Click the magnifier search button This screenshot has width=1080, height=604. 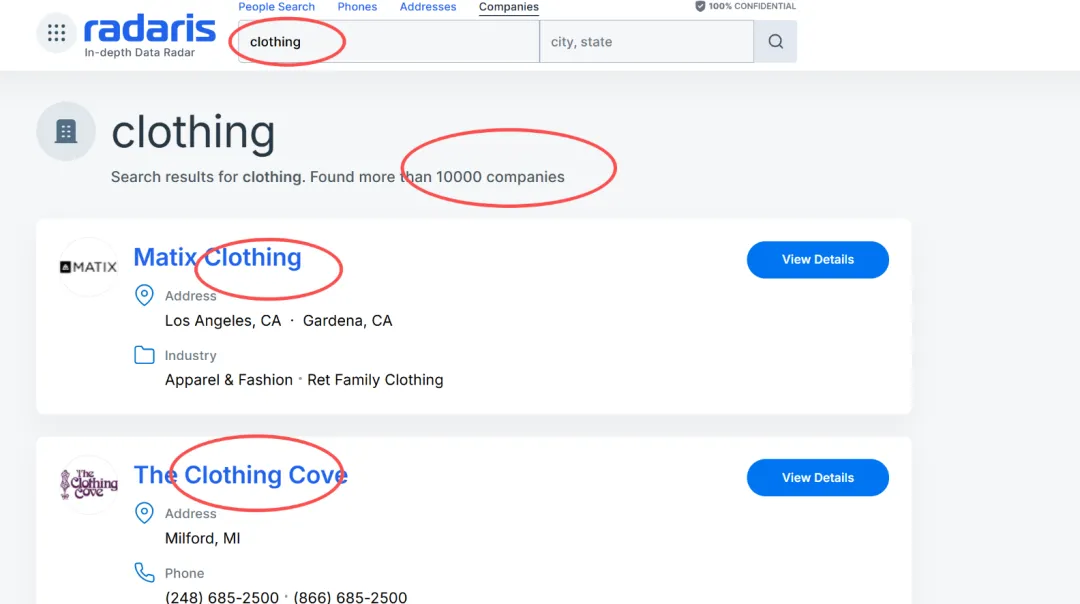tap(776, 41)
